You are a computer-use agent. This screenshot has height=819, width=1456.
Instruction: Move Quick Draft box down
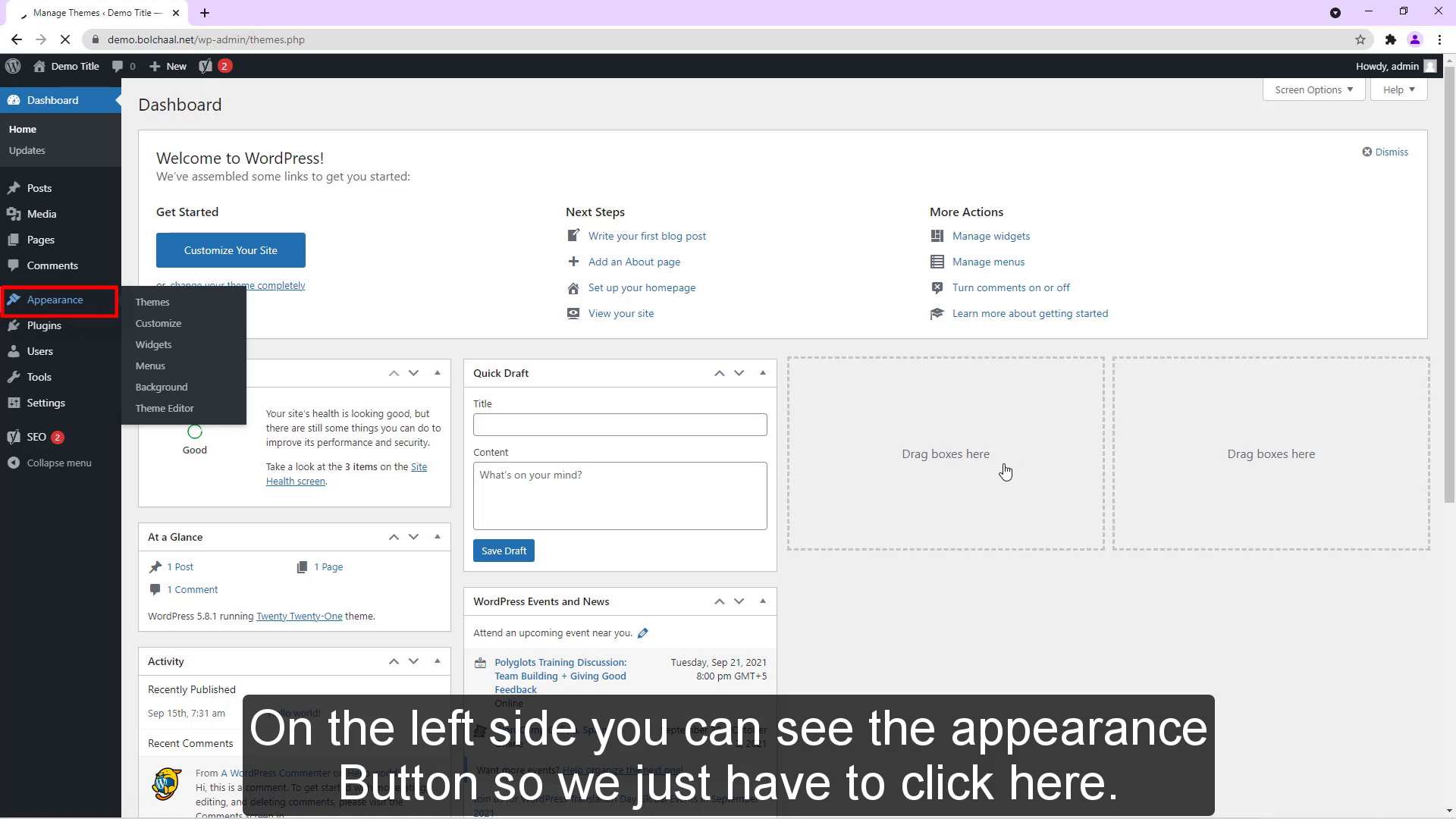coord(739,373)
